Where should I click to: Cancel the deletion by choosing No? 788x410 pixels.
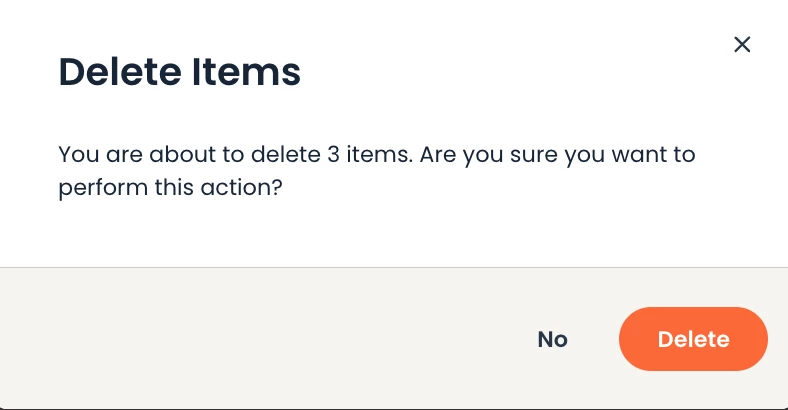[x=552, y=339]
